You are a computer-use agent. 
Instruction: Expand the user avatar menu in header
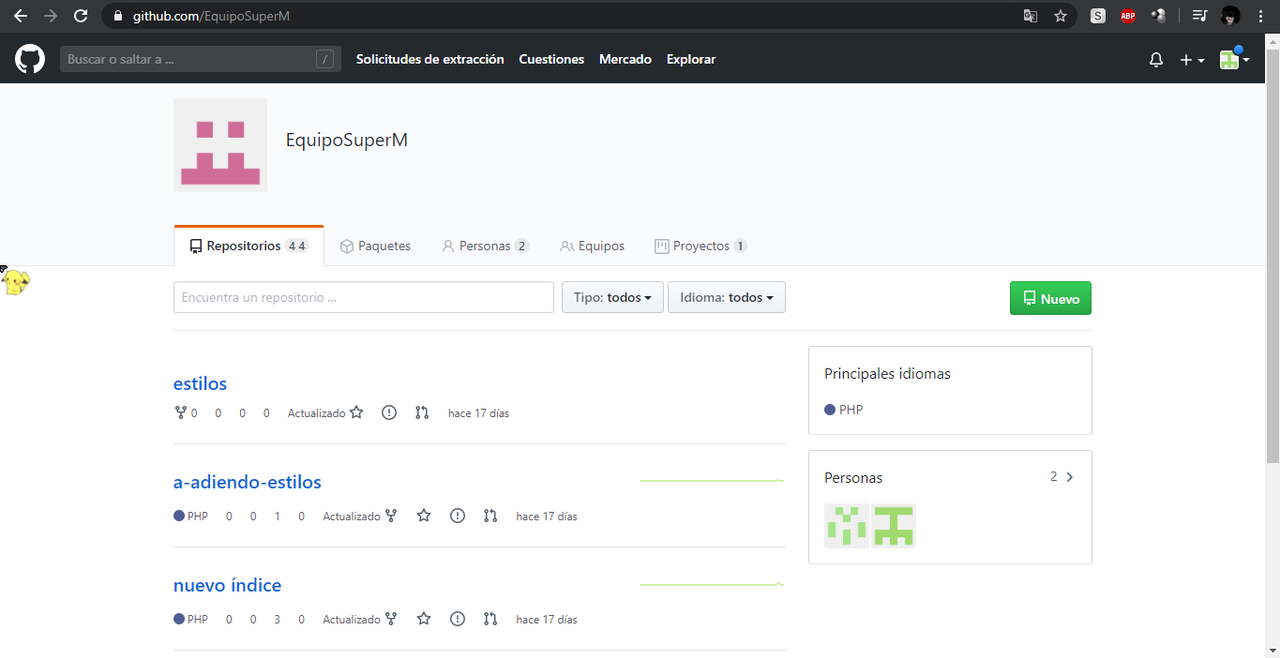tap(1235, 59)
